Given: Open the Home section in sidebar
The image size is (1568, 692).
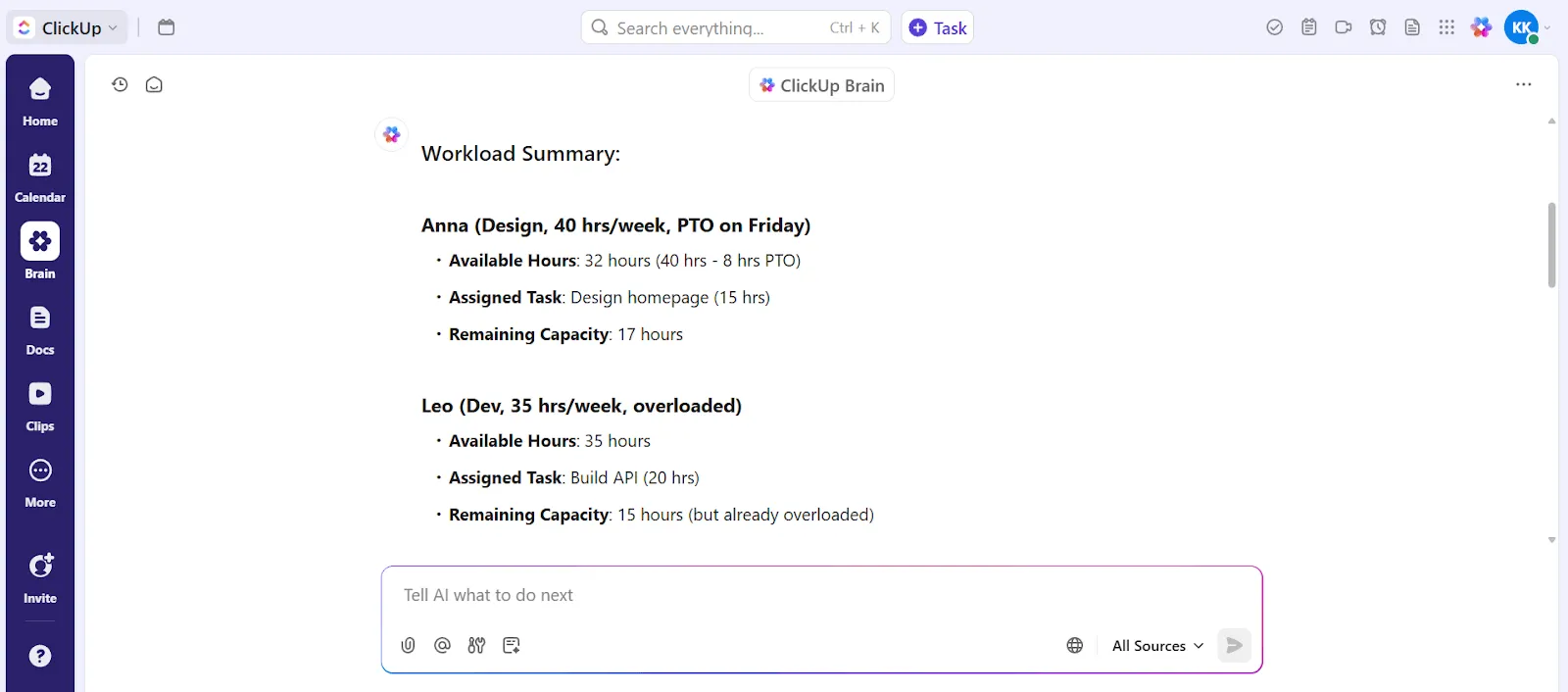Looking at the screenshot, I should [x=40, y=102].
